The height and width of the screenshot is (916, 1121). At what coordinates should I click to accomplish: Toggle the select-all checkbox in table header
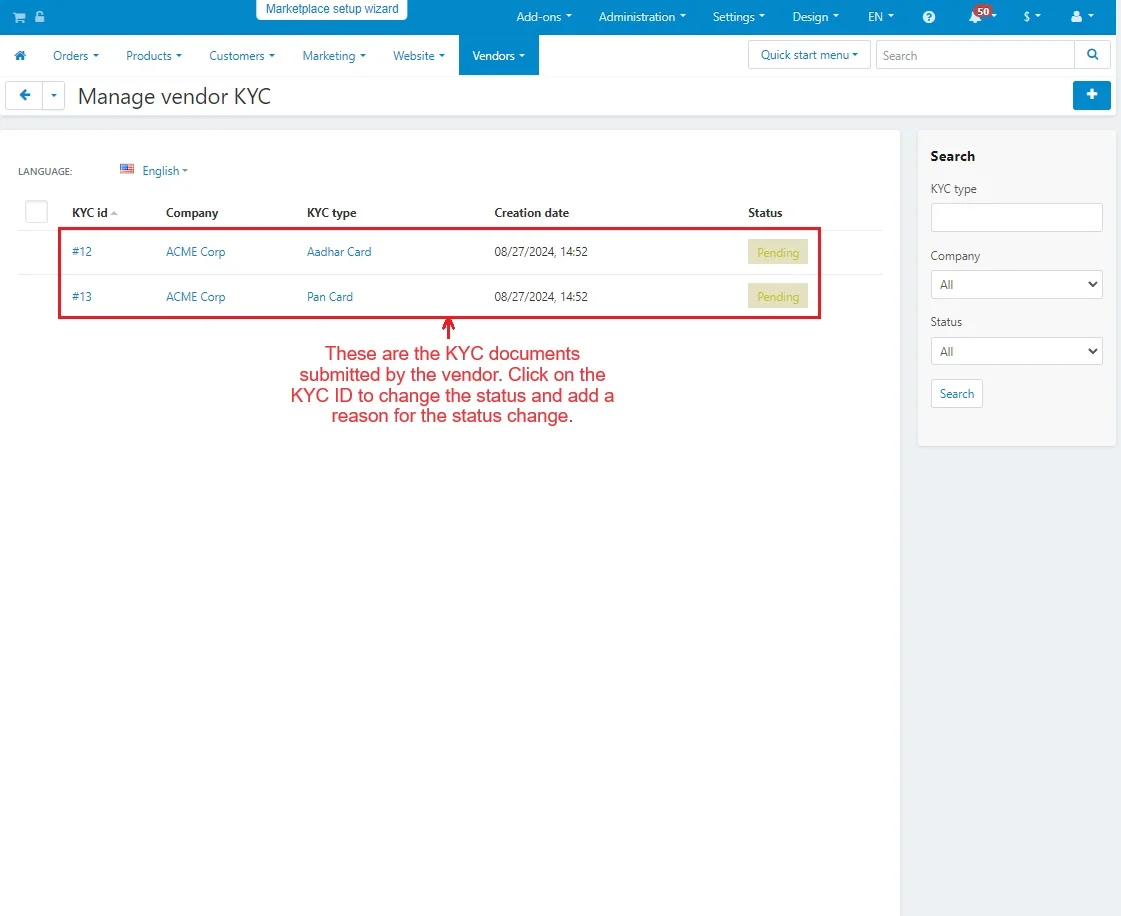pos(37,212)
